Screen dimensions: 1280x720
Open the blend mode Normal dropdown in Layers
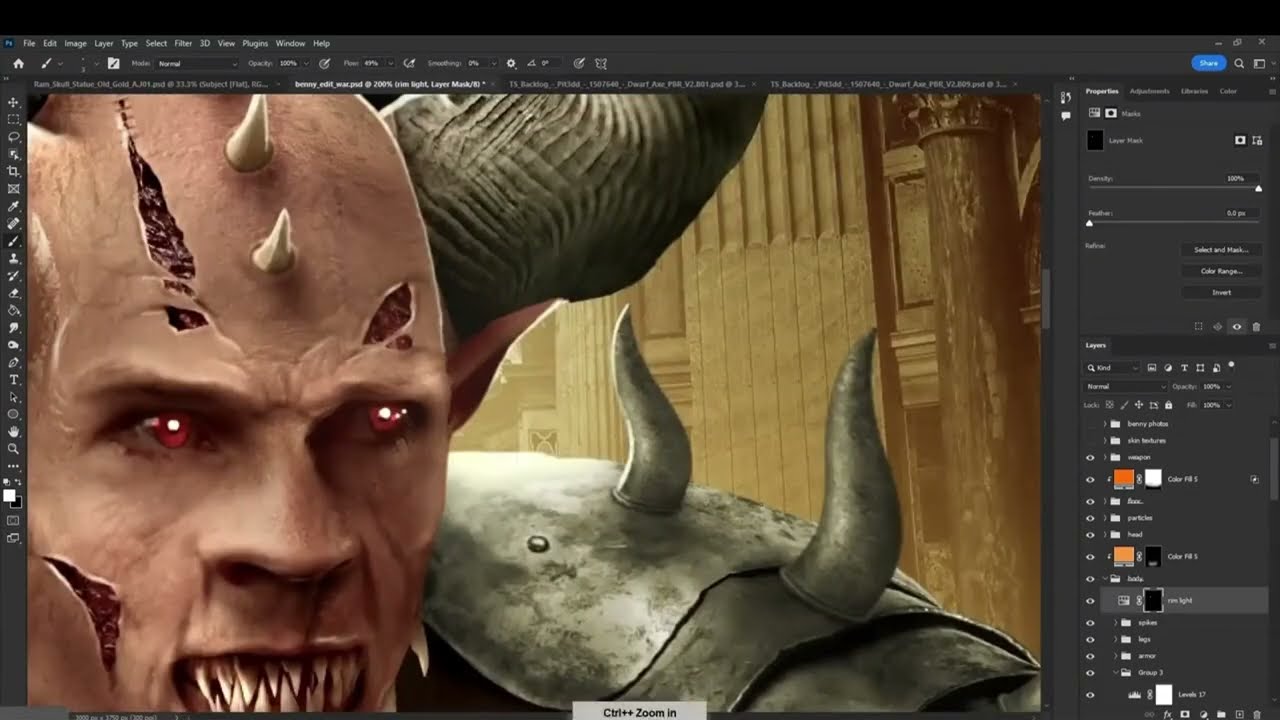[1126, 386]
